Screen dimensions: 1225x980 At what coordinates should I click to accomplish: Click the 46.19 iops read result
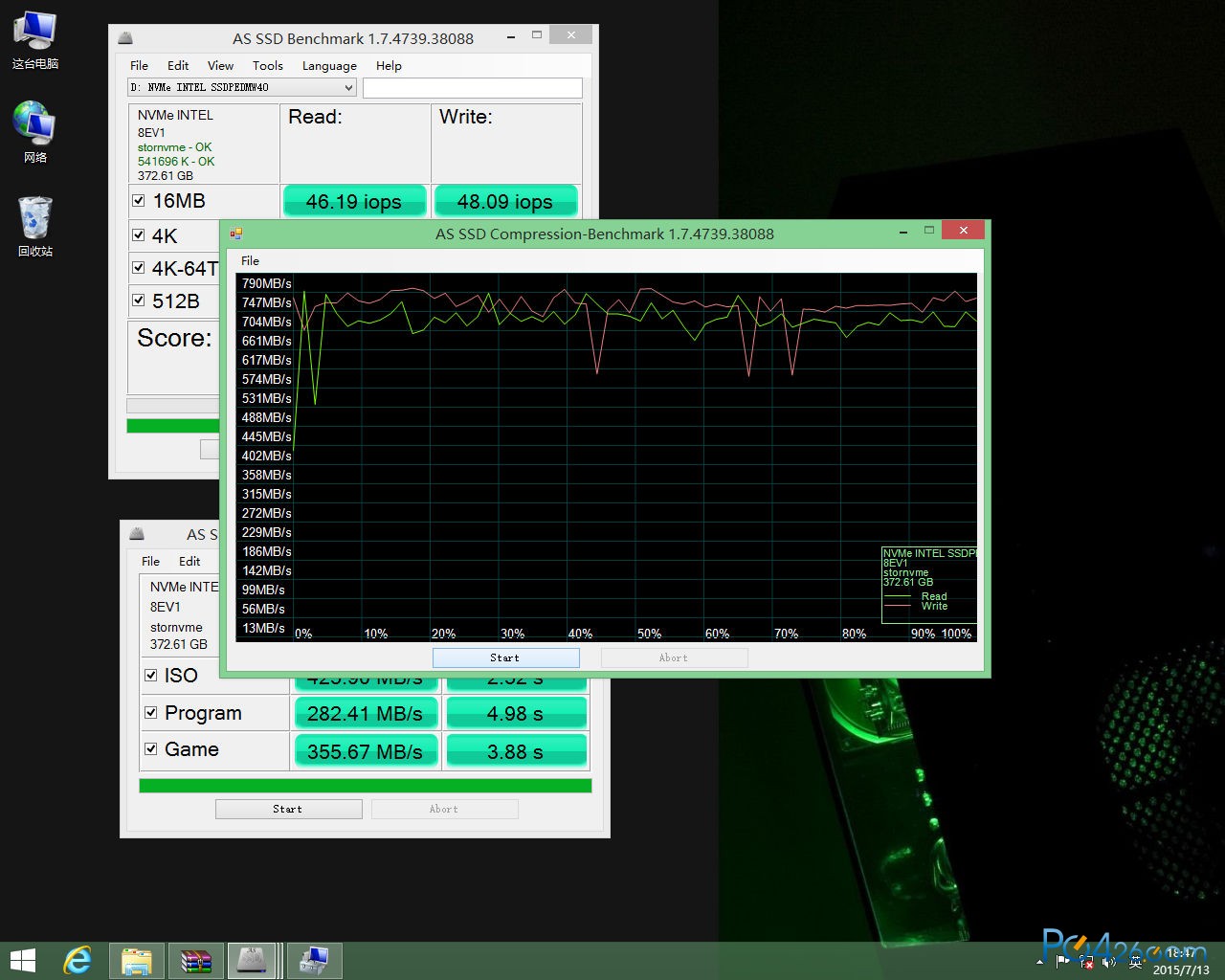354,201
